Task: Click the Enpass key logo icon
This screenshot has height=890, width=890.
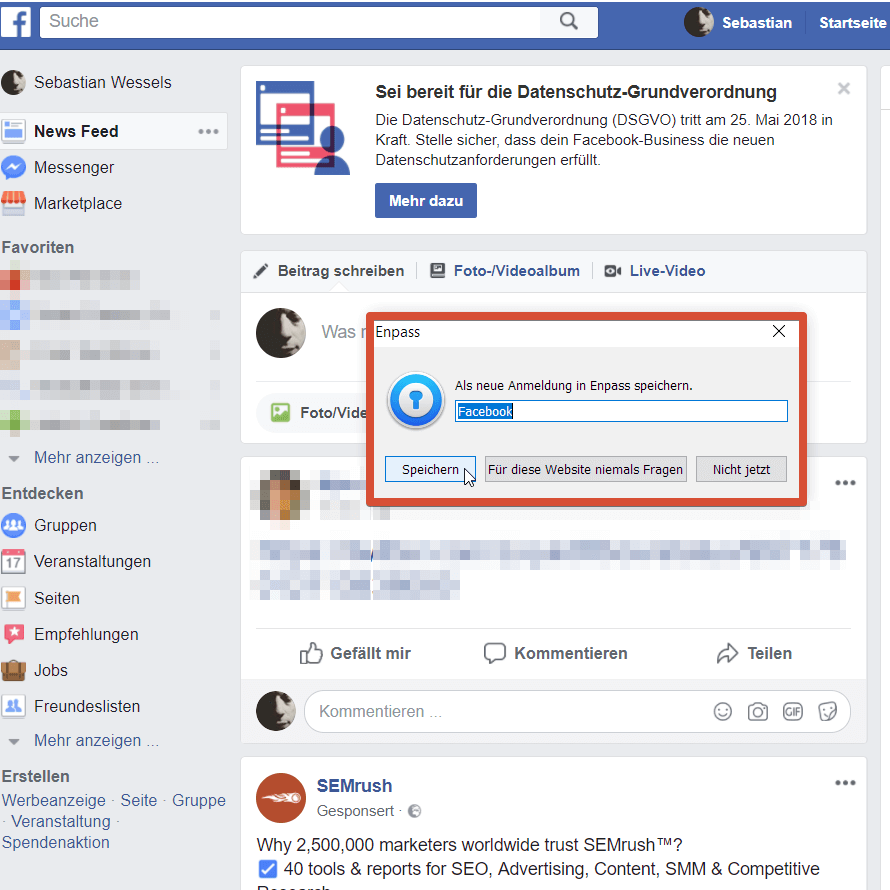Action: tap(416, 400)
